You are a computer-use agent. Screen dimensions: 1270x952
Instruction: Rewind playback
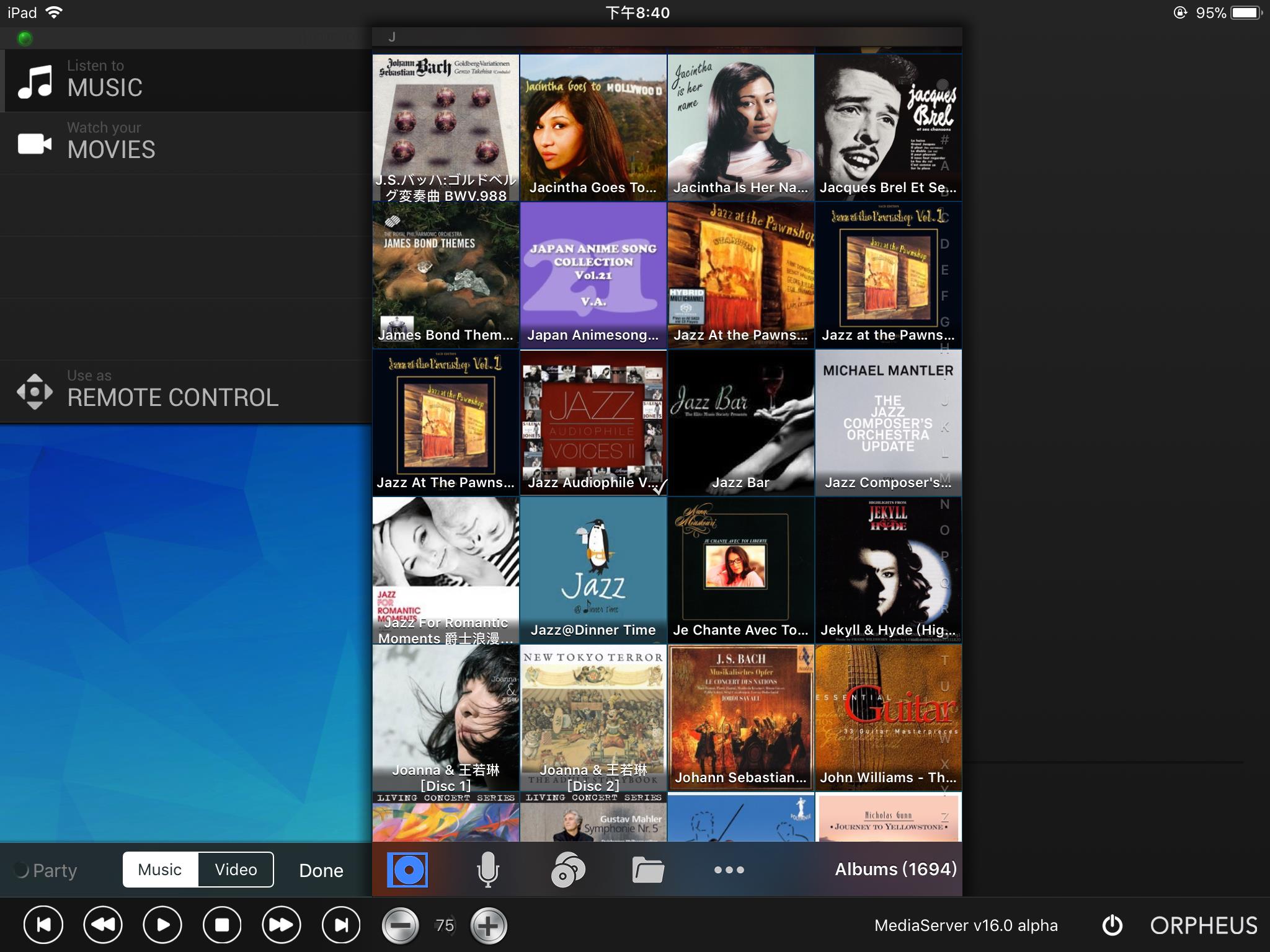(x=103, y=925)
